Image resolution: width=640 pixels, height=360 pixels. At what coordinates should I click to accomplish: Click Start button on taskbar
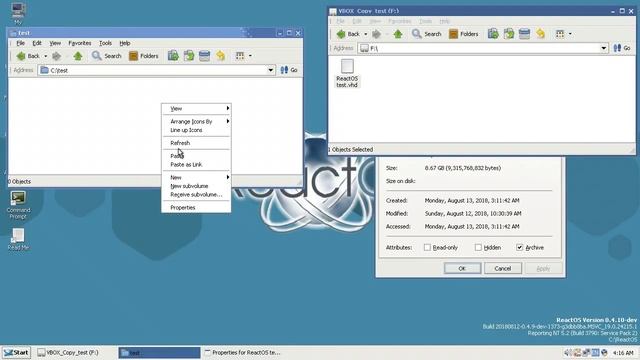point(16,353)
